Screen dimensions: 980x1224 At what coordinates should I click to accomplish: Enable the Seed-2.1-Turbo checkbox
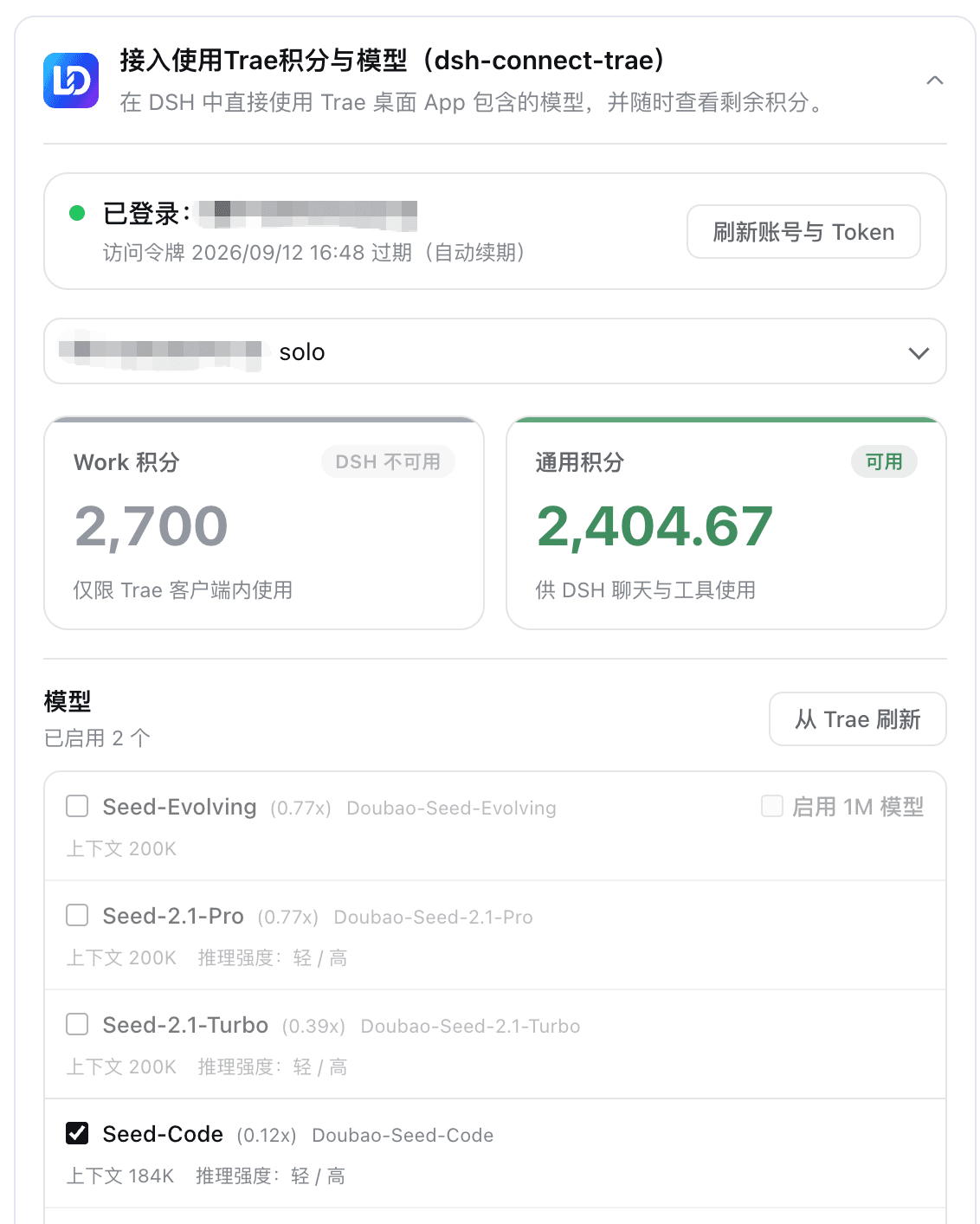(x=77, y=1025)
